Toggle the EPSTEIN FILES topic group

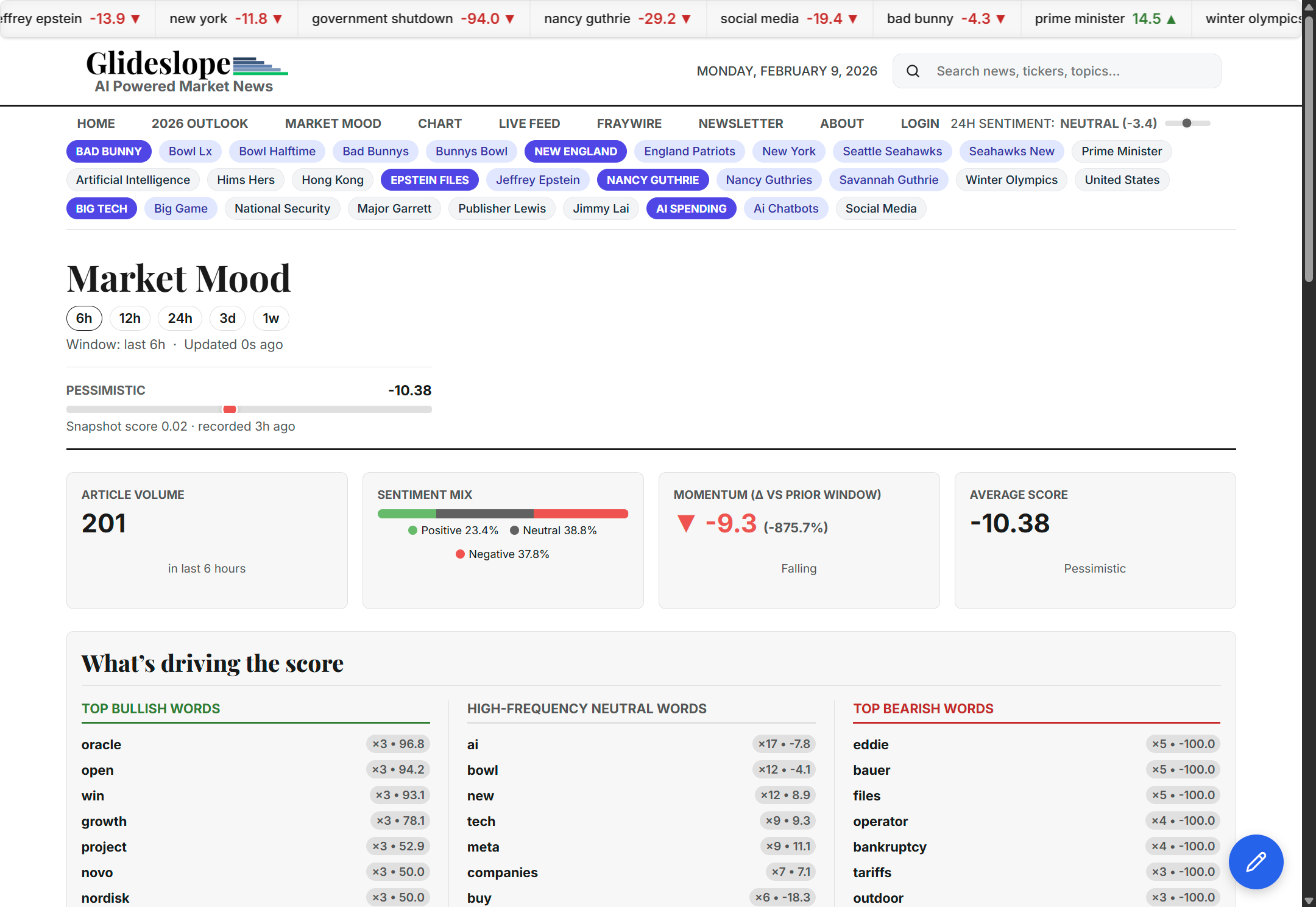pos(430,180)
